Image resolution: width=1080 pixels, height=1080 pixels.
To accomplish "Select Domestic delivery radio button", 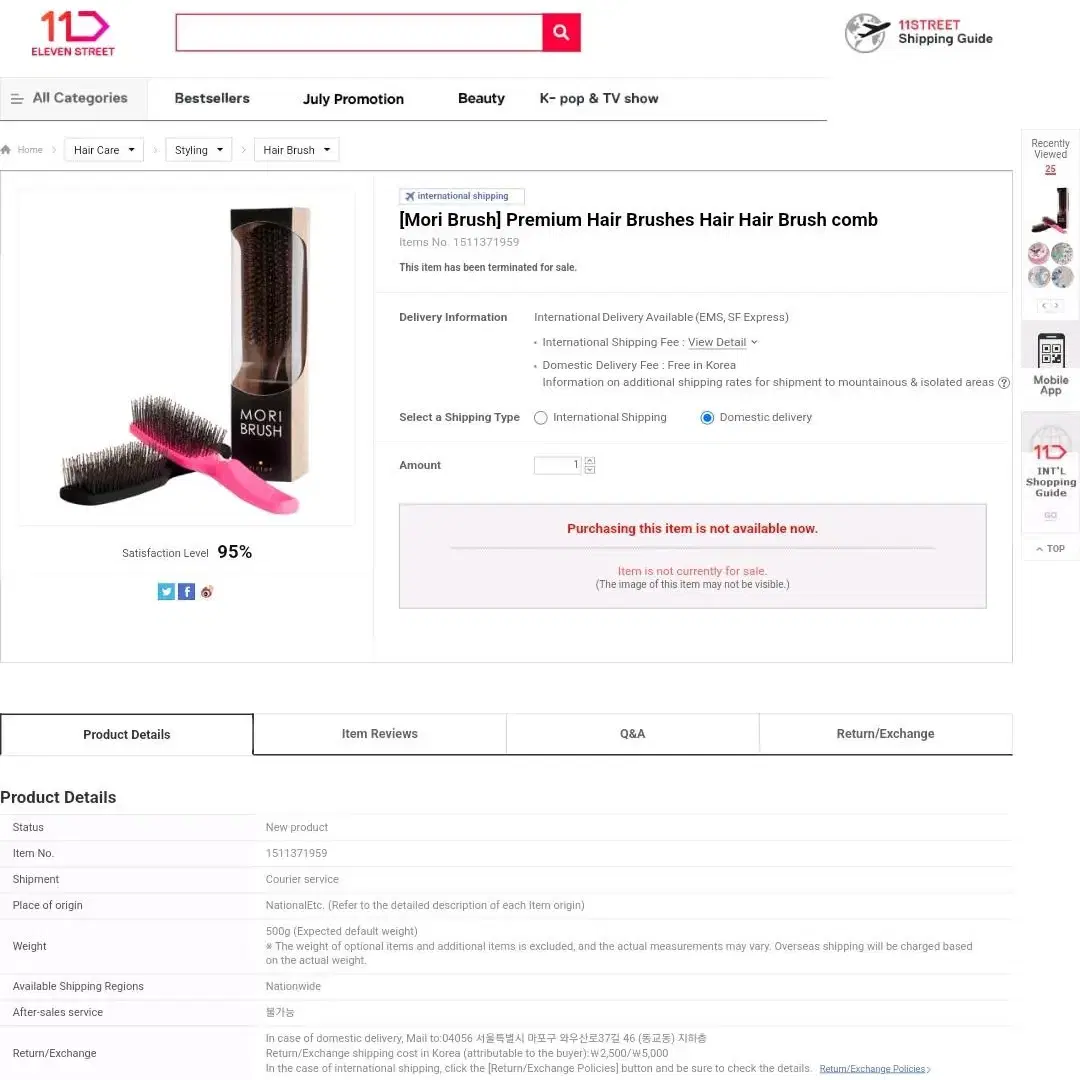I will tap(707, 418).
